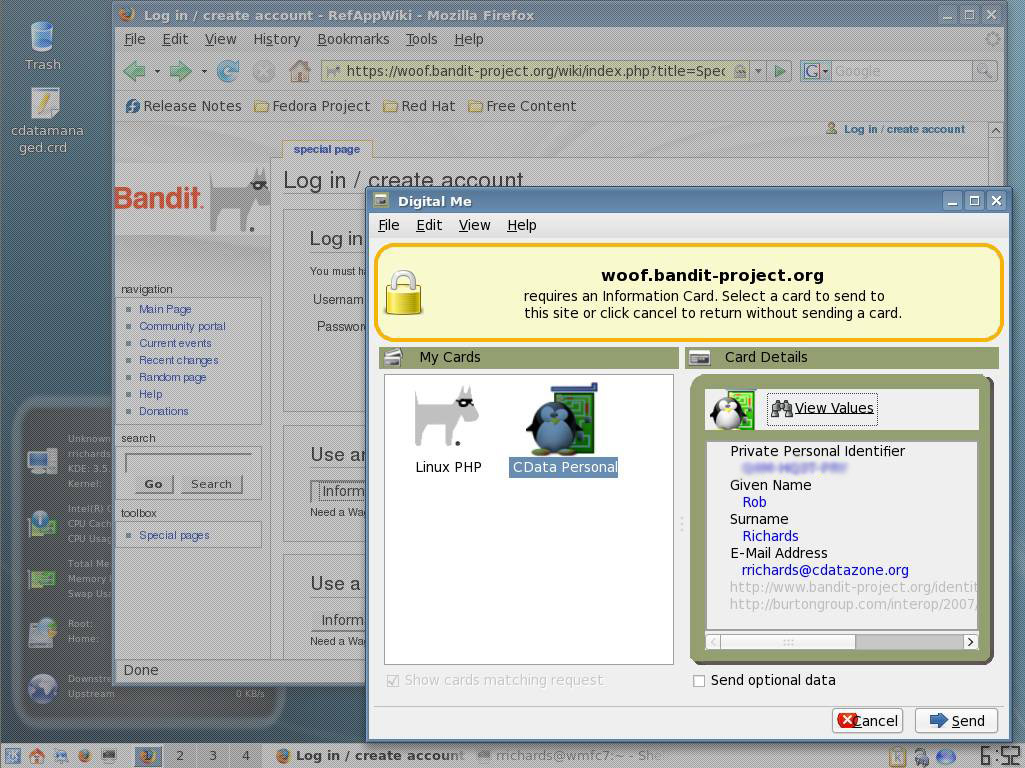Open Digital Me Help menu
The image size is (1025, 768).
(x=521, y=225)
